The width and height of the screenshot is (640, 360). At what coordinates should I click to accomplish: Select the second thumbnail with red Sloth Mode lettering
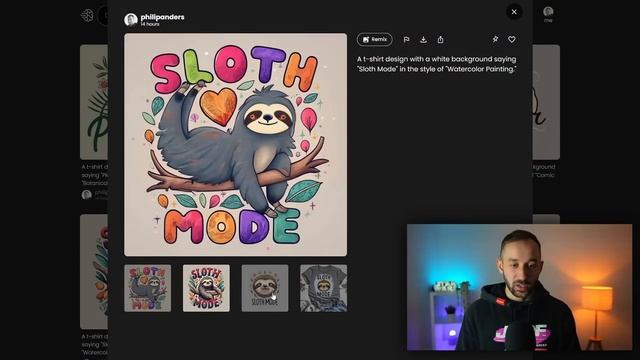pos(206,288)
